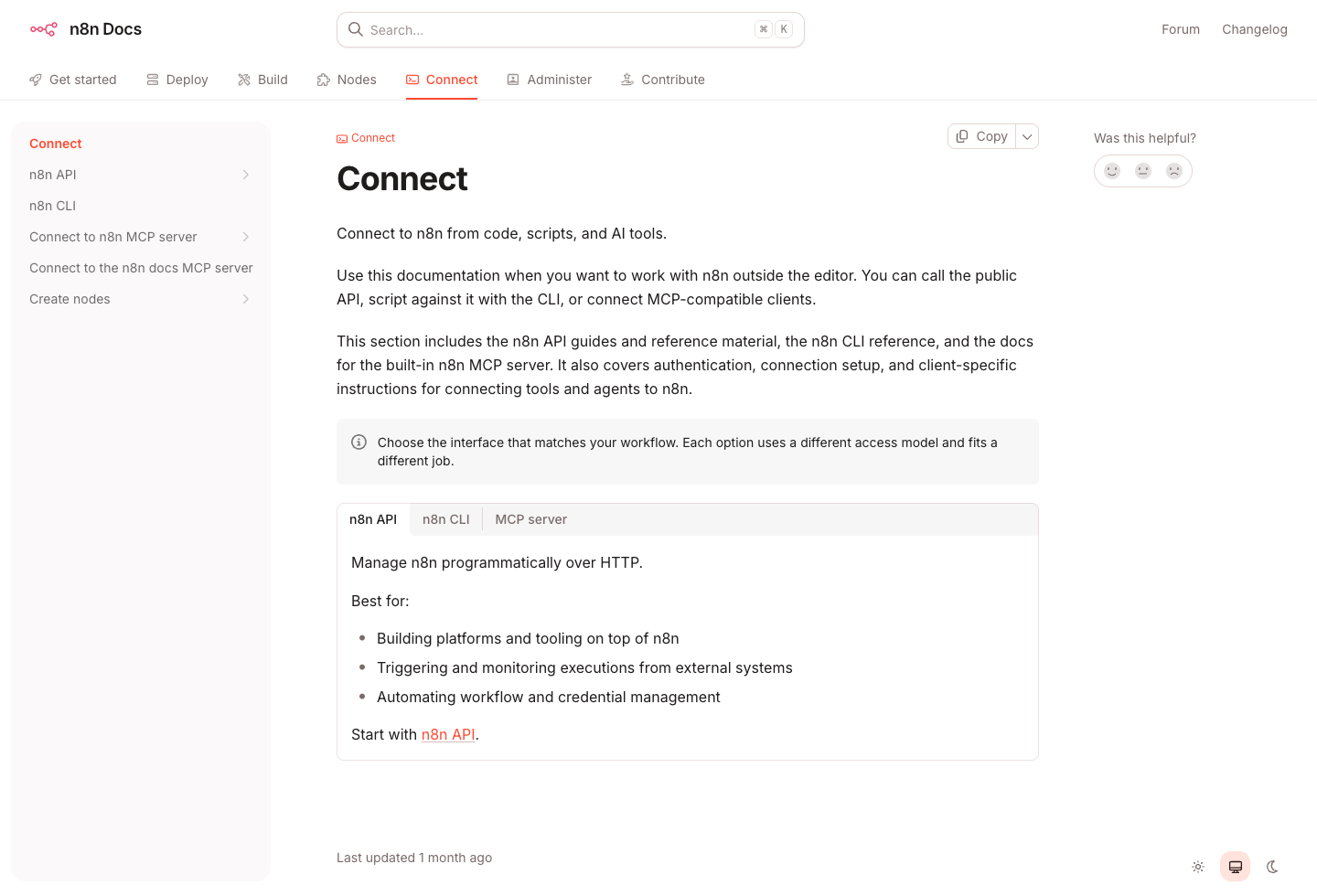Click the icon beside Contribute
The image size is (1317, 896).
[627, 80]
